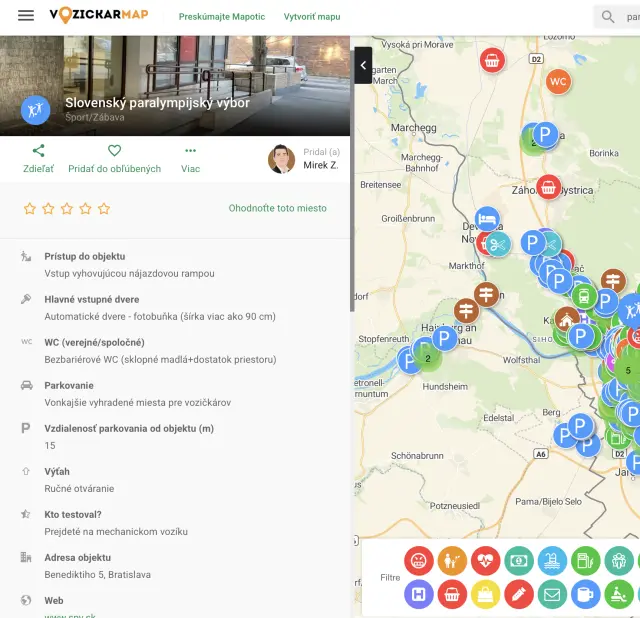The height and width of the screenshot is (618, 640).
Task: Click the side panel vertical scrollbar
Action: [352, 181]
